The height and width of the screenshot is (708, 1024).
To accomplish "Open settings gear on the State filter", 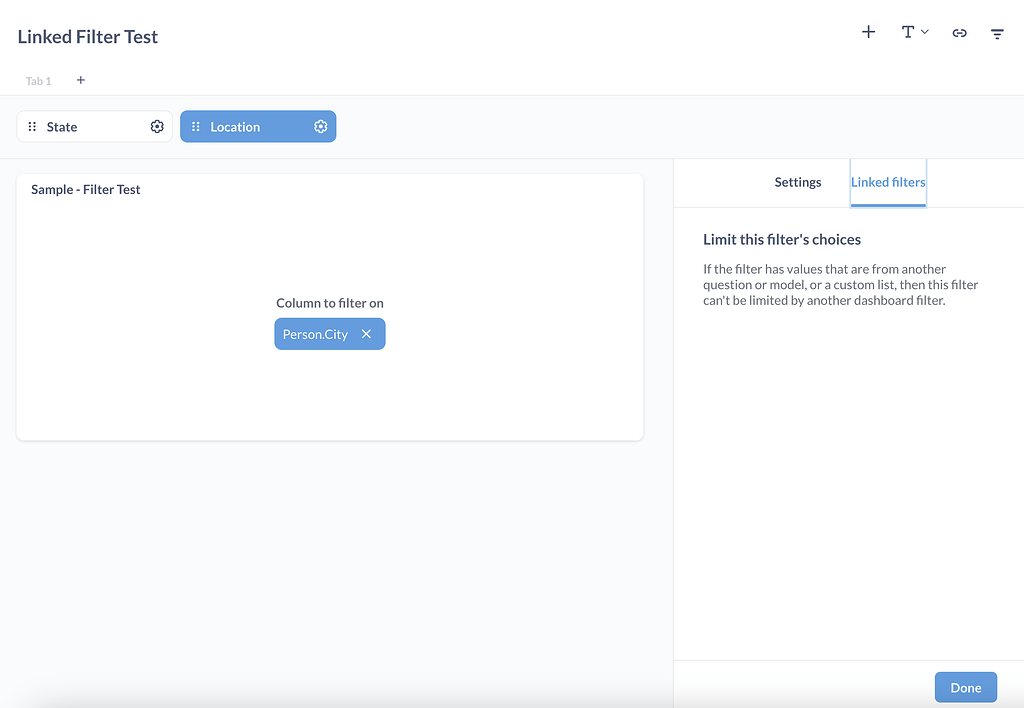I will pos(157,126).
